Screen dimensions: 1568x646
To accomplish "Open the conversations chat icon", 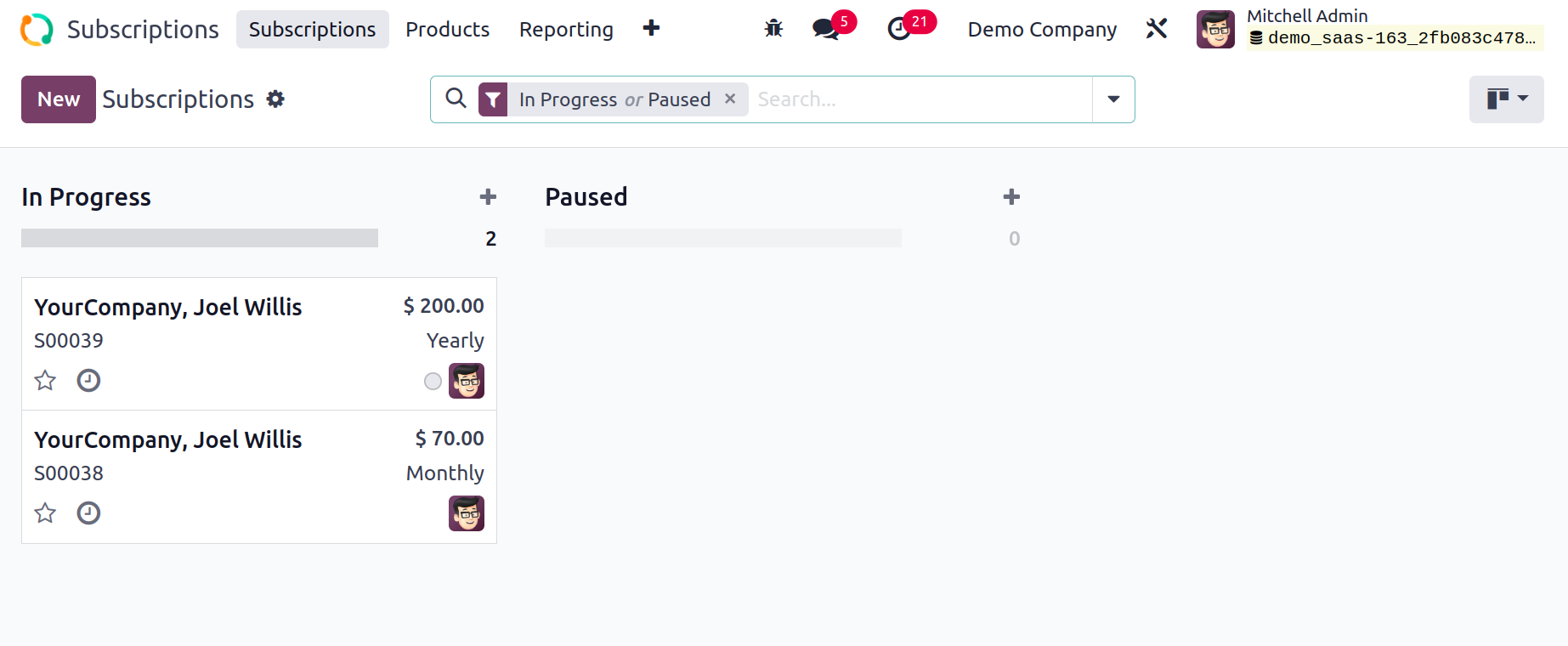I will [x=825, y=29].
